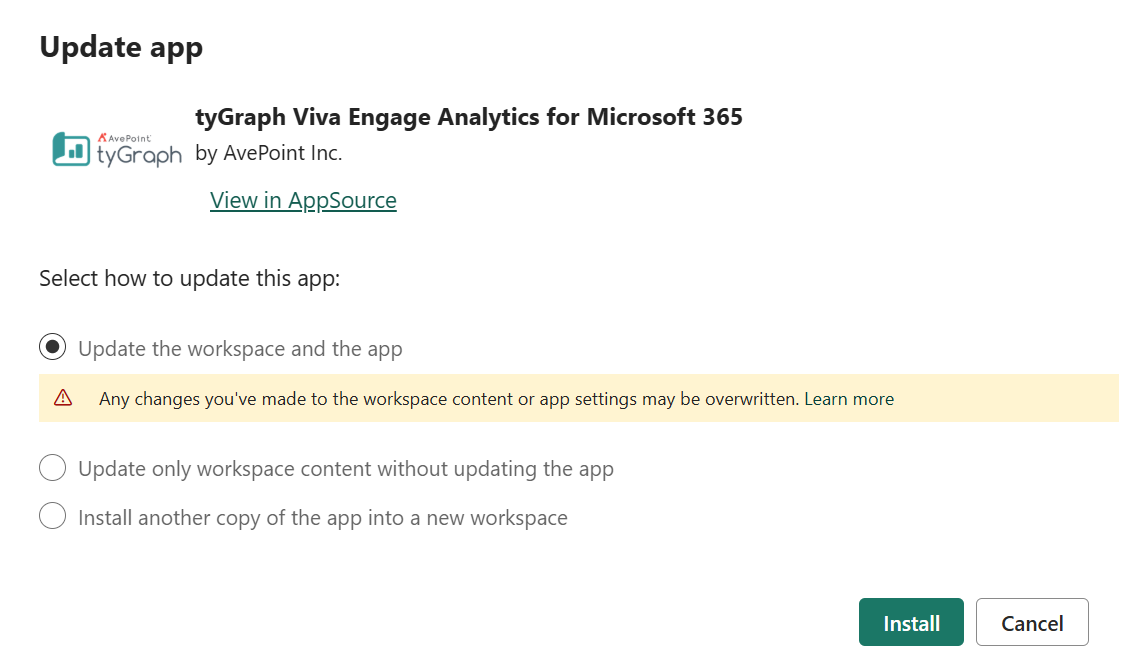Viewport: 1123px width, 668px height.
Task: Select Install another copy radio button
Action: point(52,515)
